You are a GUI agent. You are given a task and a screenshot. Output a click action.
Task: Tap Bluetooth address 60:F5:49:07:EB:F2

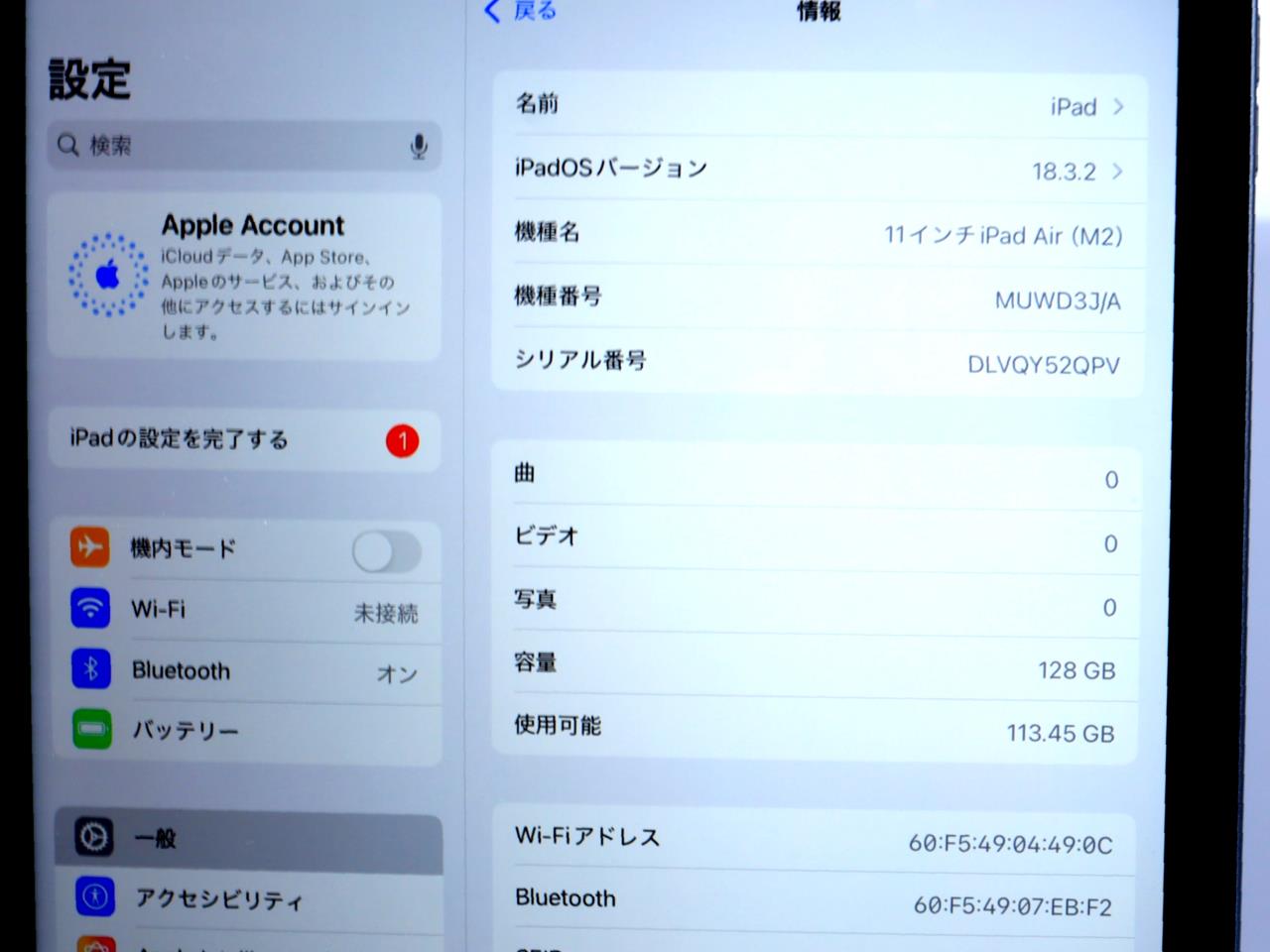tap(1012, 906)
